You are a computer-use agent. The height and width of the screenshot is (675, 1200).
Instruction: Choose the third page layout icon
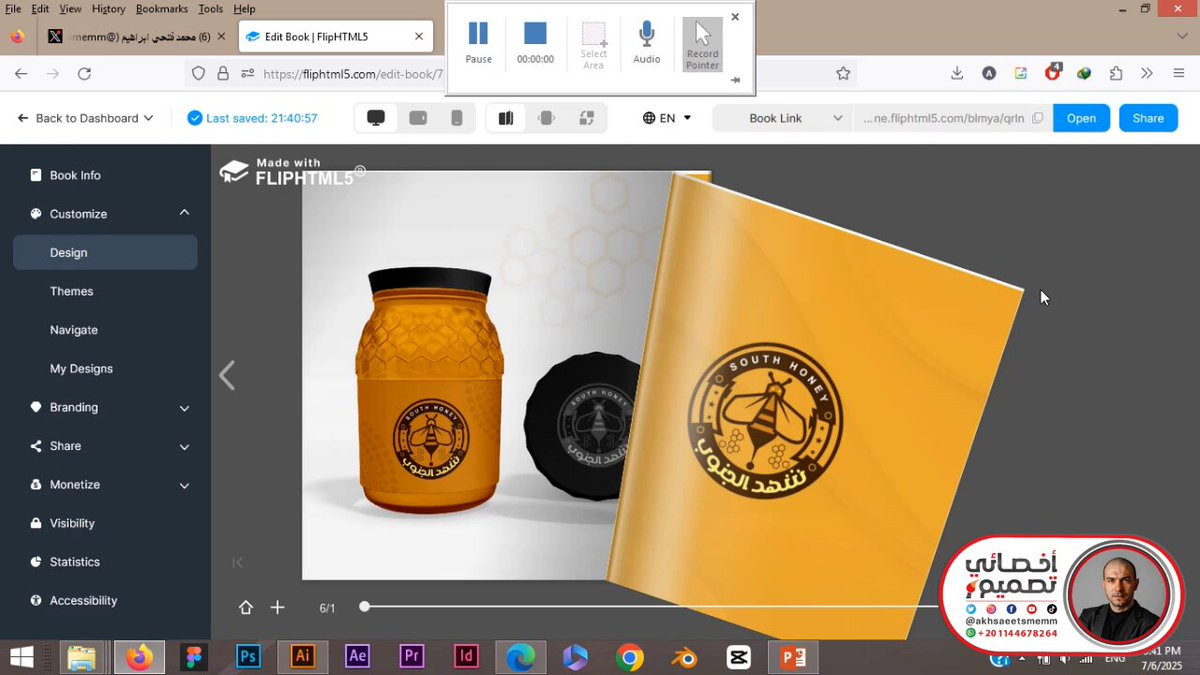[586, 118]
